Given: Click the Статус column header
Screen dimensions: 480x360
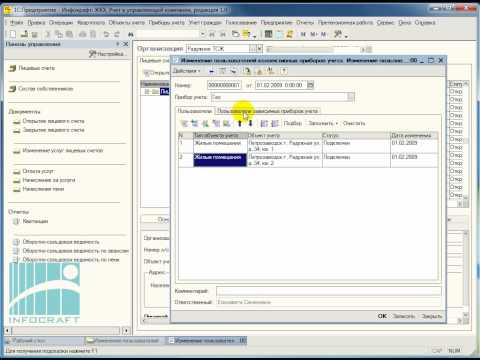Looking at the screenshot, I should point(356,135).
